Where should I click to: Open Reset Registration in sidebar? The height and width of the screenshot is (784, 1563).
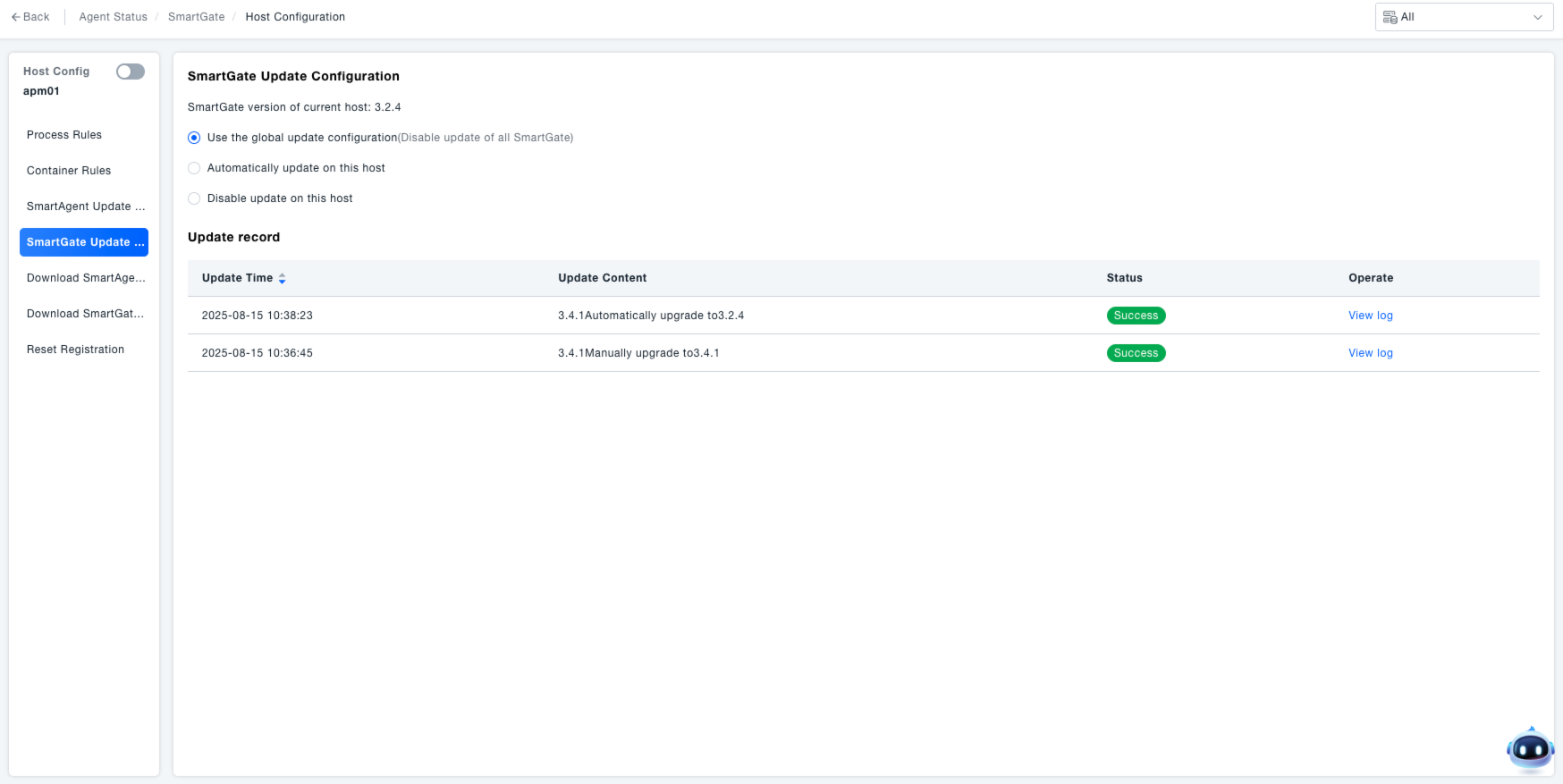click(x=75, y=350)
